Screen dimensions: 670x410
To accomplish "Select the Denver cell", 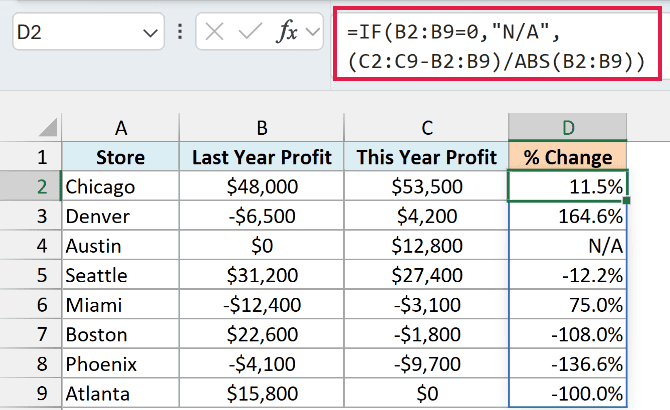I will 120,216.
